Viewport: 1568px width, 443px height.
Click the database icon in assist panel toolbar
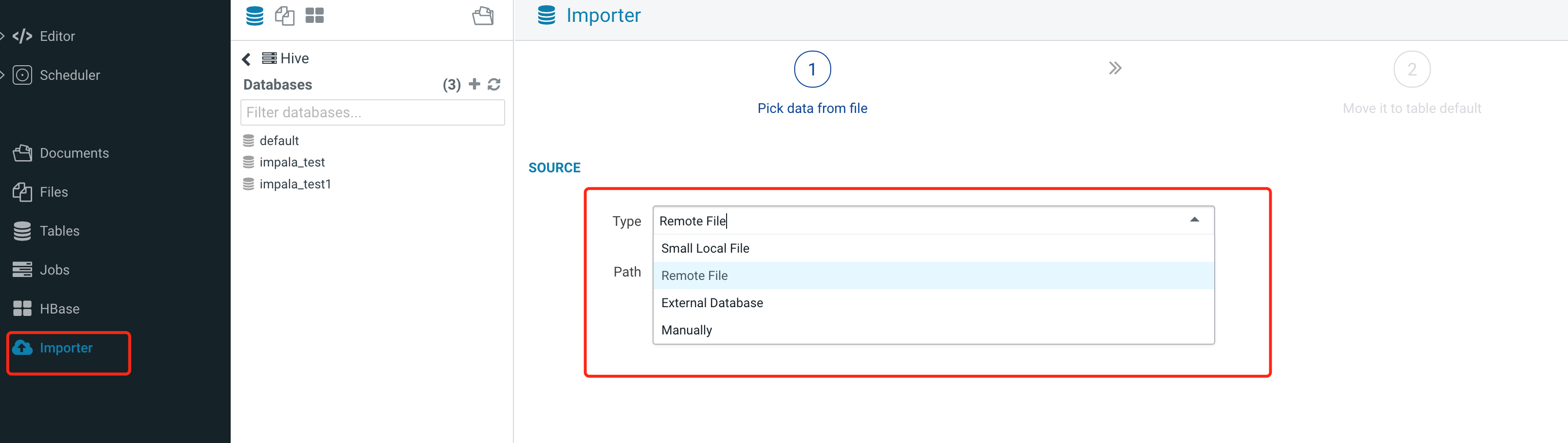click(255, 16)
